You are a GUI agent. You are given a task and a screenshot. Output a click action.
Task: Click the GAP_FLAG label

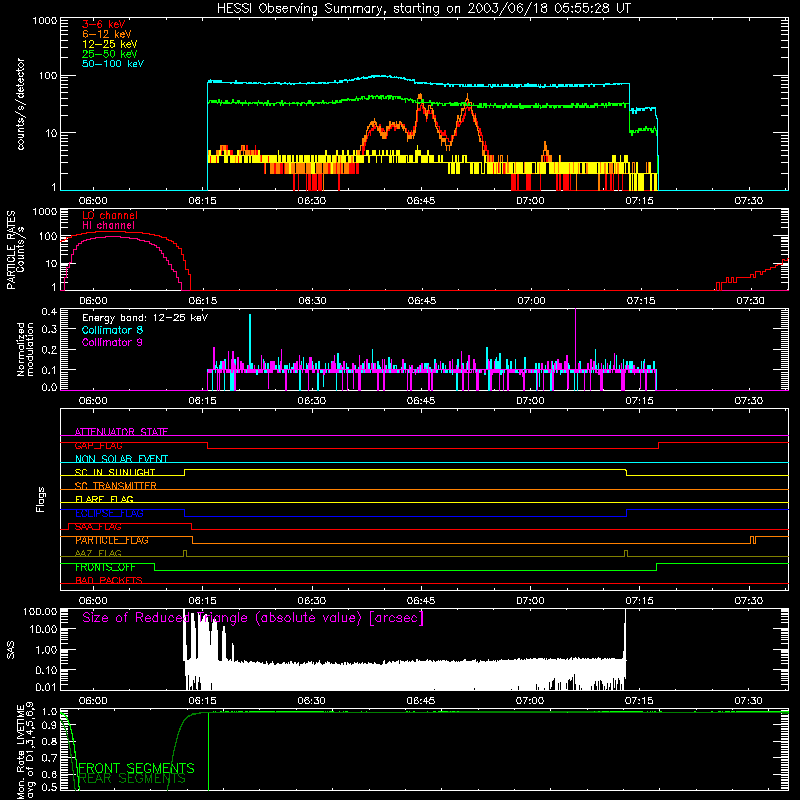pyautogui.click(x=98, y=445)
